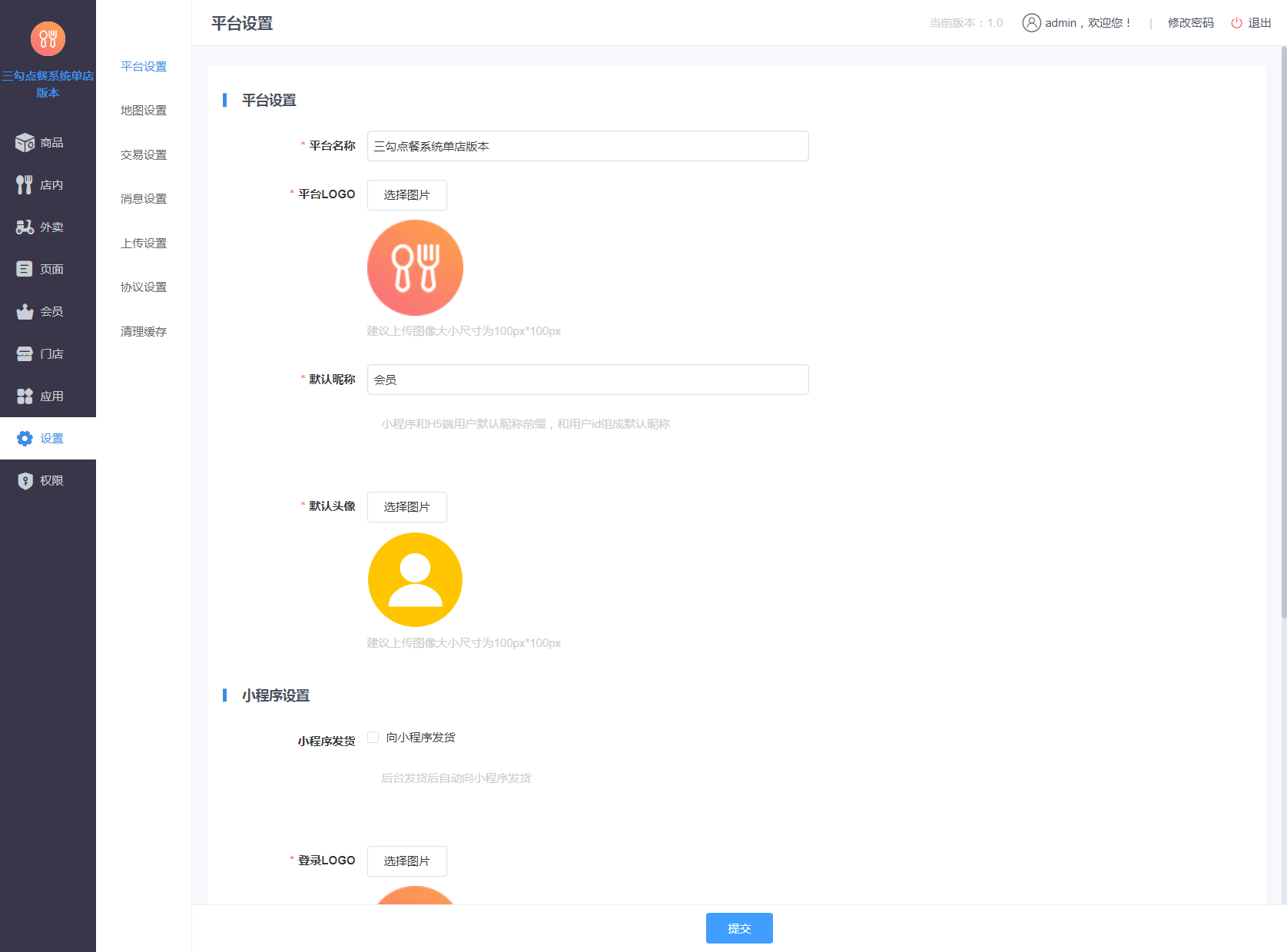Open the 协议设置 submenu item
Screen dimensions: 1287x952
tap(144, 287)
